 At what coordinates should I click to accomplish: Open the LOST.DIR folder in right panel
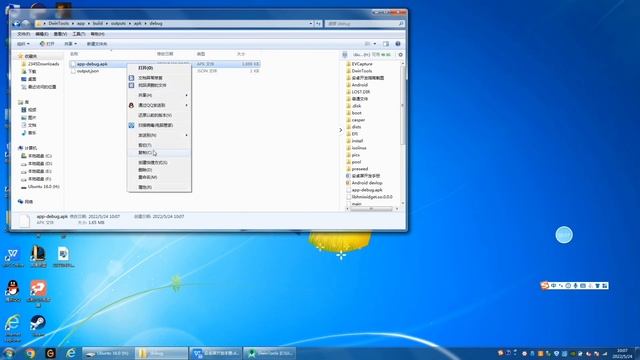358,92
